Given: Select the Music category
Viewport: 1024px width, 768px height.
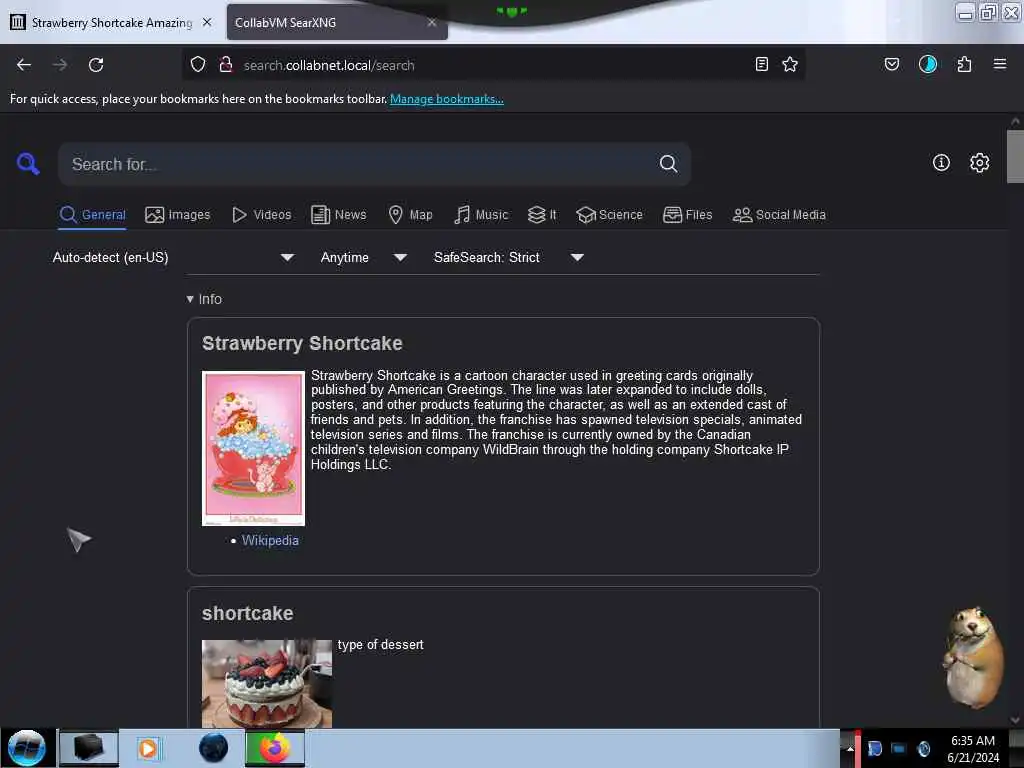Looking at the screenshot, I should click(x=481, y=214).
